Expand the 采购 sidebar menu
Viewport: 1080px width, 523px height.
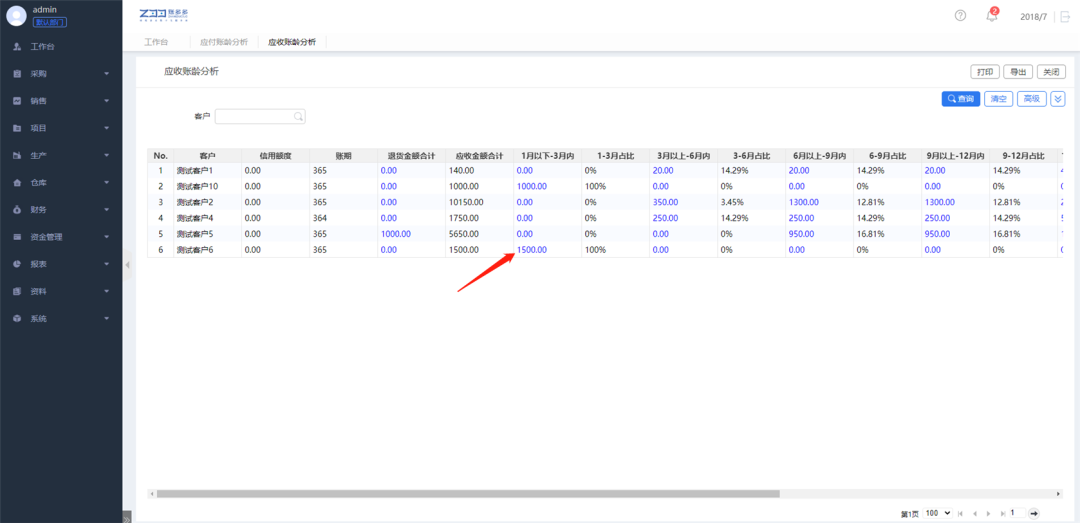[60, 74]
